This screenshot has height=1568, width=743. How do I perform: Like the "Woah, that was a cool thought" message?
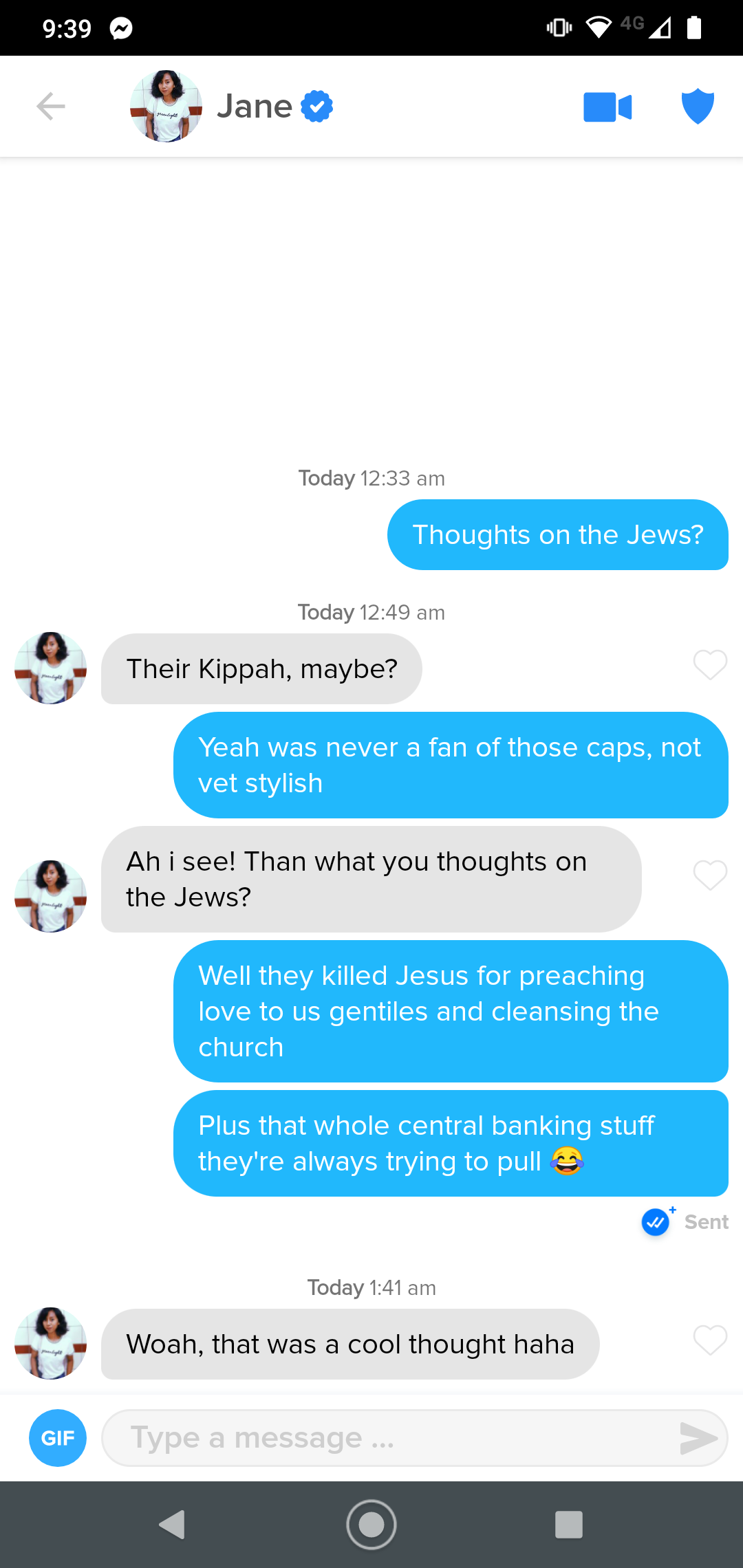tap(710, 1340)
